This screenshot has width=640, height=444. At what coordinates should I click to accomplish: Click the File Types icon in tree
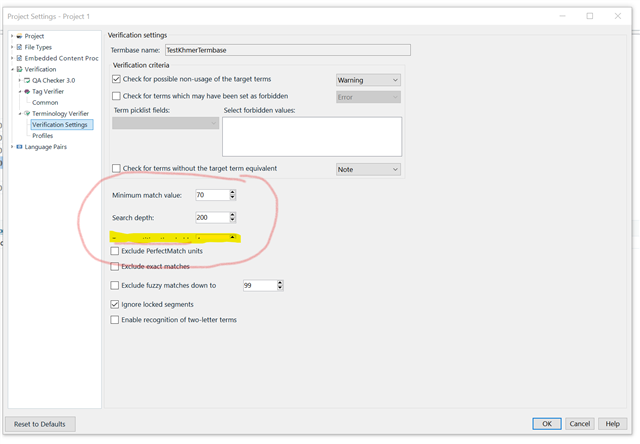19,47
